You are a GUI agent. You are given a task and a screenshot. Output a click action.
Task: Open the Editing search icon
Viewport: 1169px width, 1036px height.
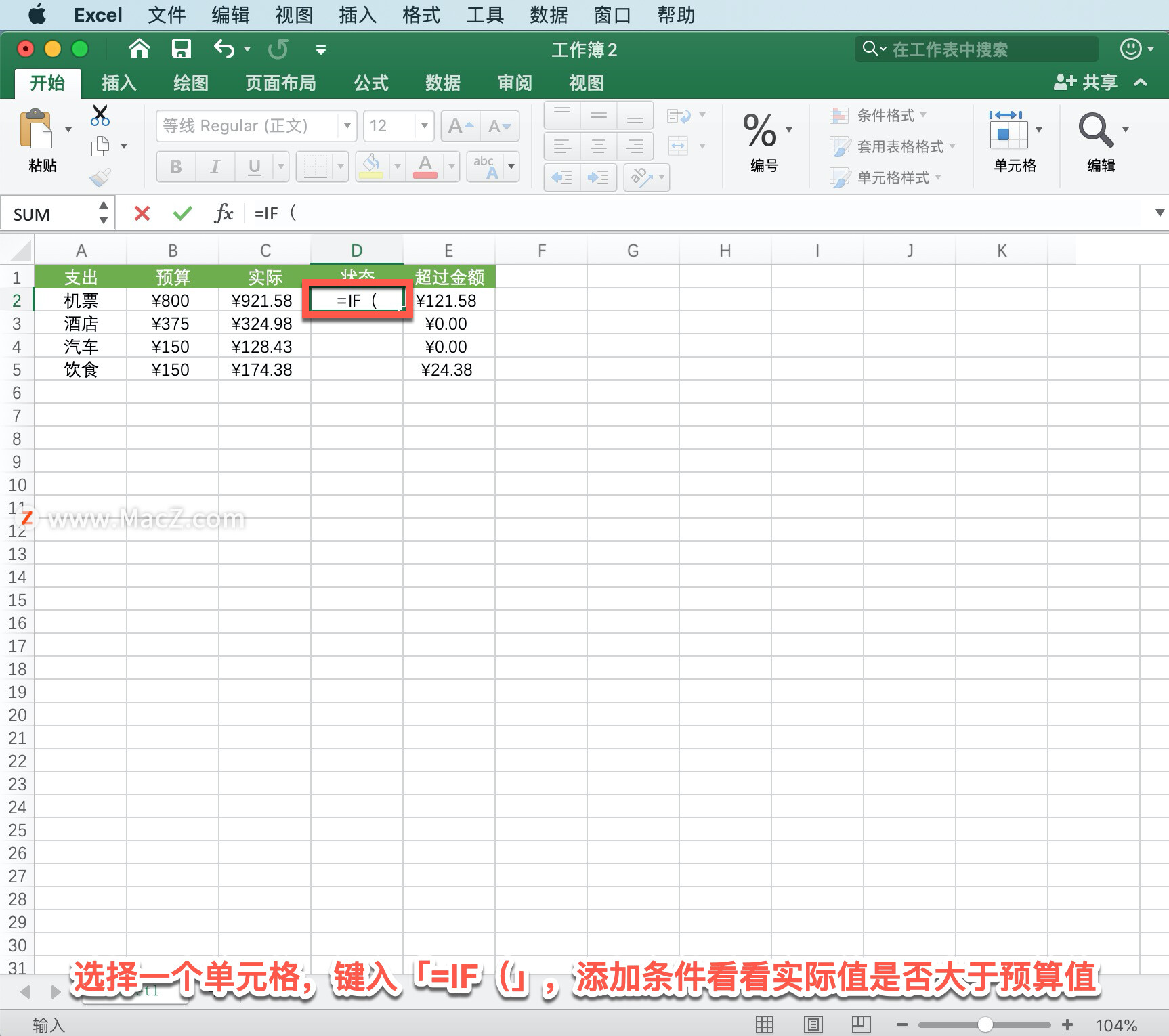coord(1095,130)
